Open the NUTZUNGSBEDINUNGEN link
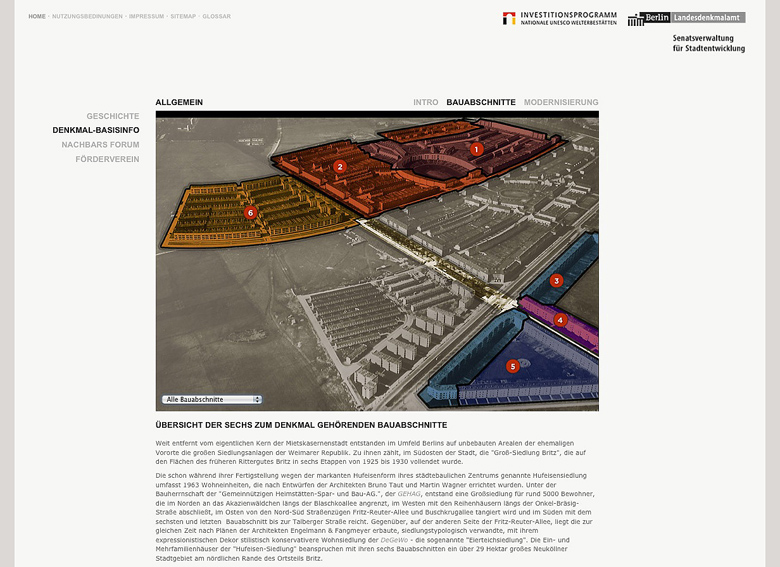 click(88, 16)
